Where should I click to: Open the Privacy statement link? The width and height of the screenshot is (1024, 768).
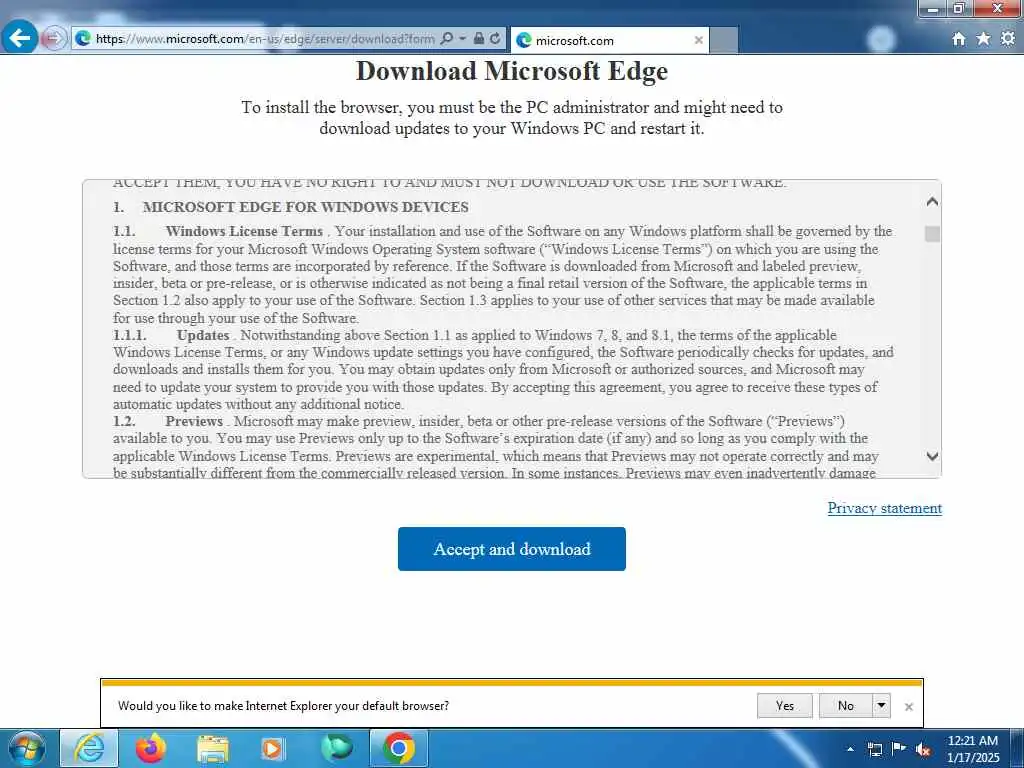click(884, 508)
